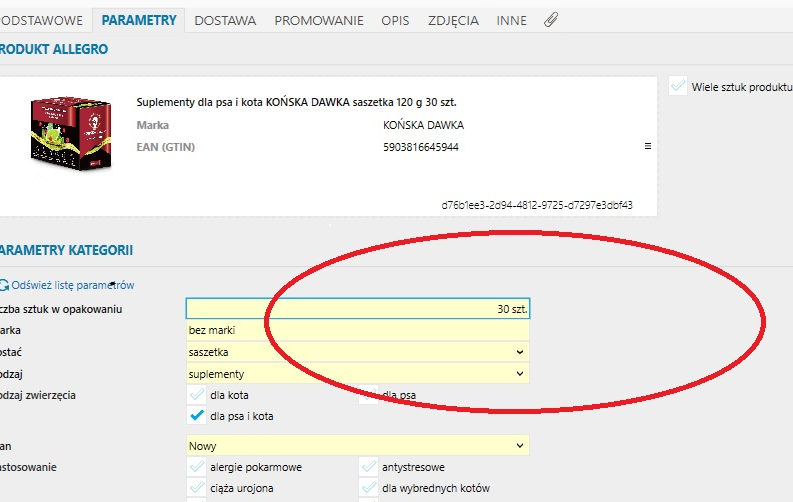Check the ciąża urojona option
Screen dimensions: 793x502
coord(197,488)
